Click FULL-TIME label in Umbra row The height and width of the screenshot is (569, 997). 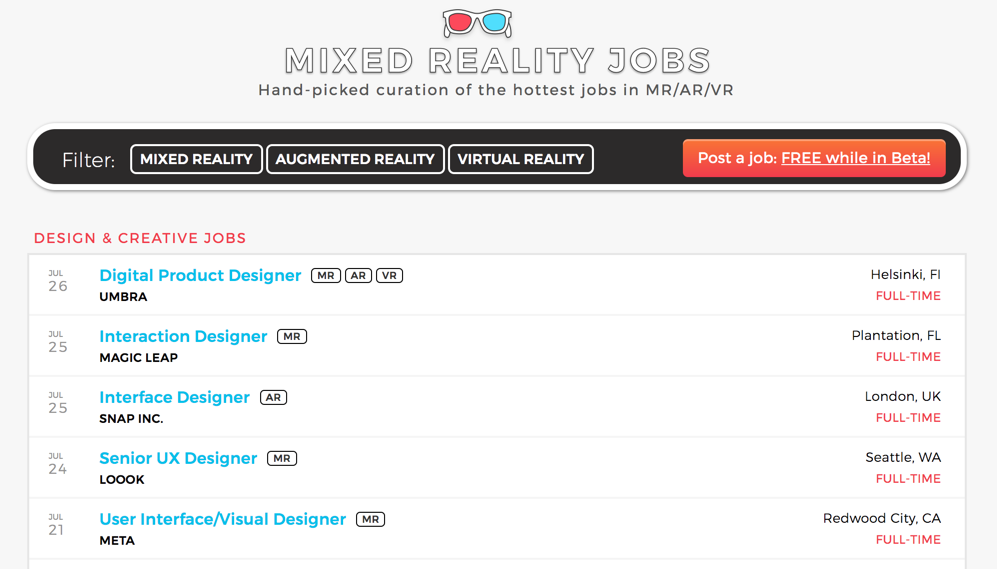coord(908,296)
